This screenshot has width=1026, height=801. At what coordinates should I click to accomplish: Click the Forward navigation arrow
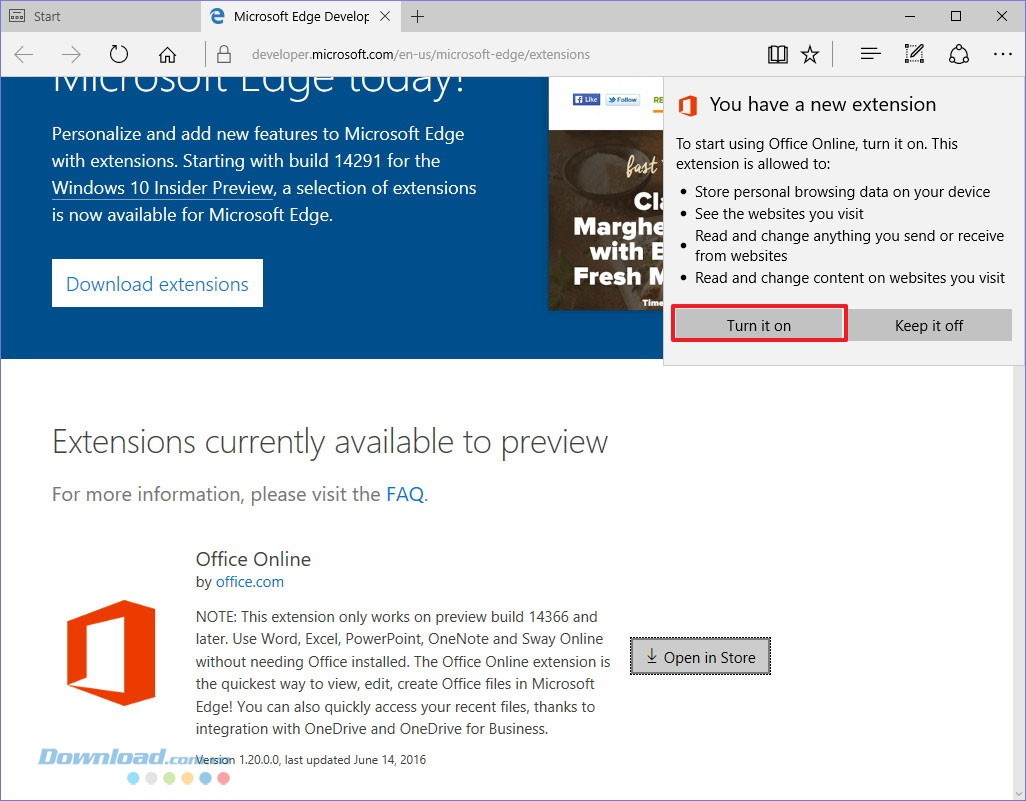pos(71,55)
